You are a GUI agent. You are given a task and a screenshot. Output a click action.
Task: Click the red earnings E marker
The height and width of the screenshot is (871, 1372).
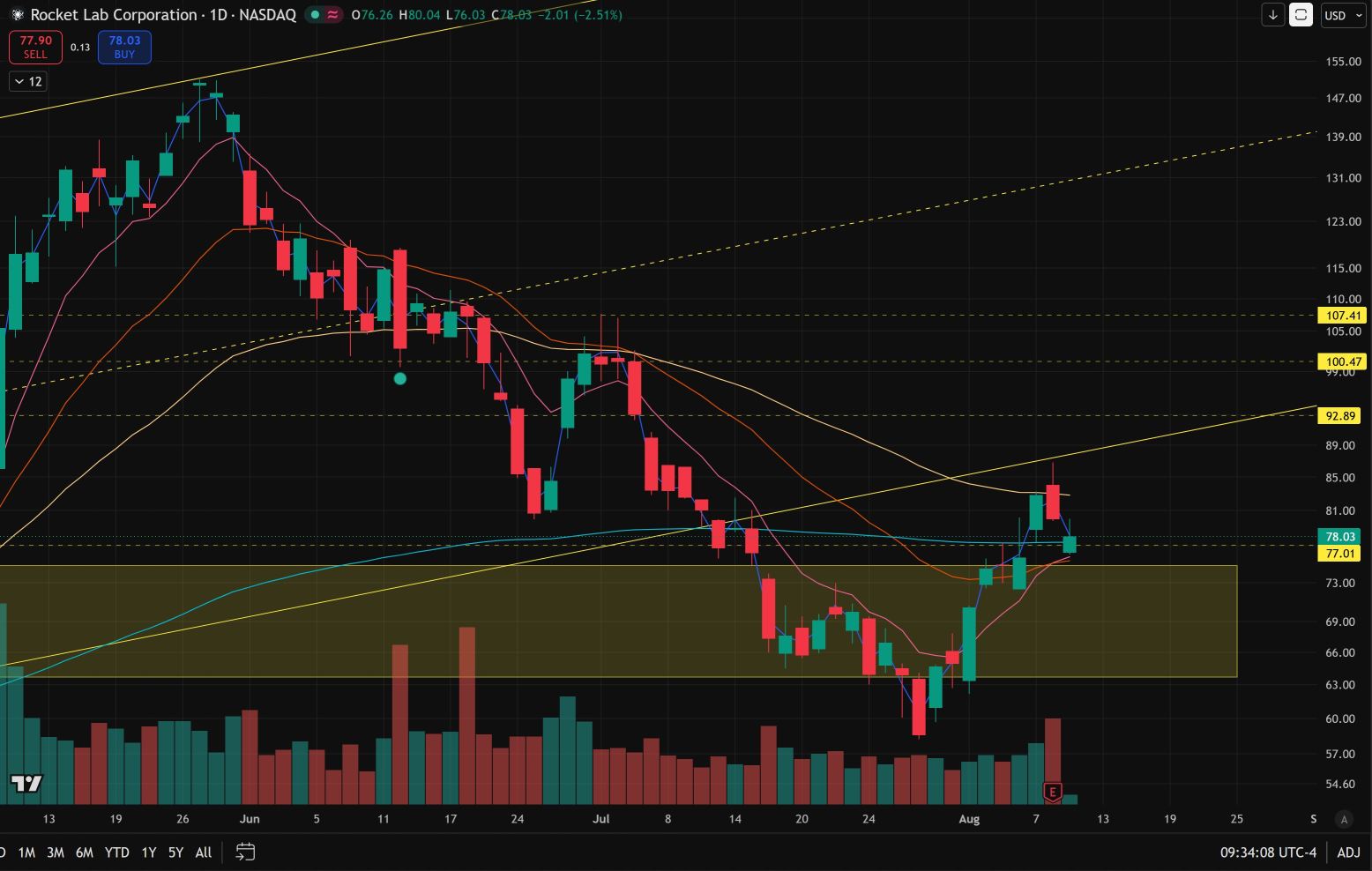(x=1052, y=792)
